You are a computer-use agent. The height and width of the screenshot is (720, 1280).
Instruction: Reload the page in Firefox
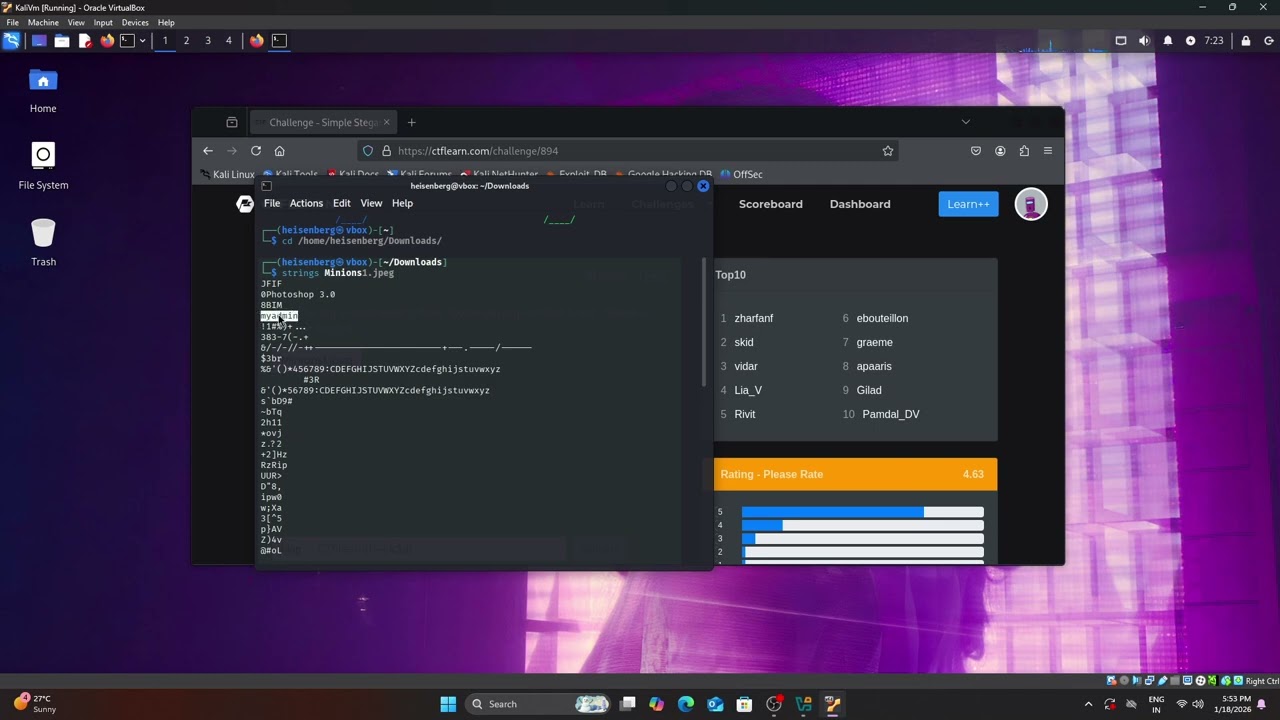pyautogui.click(x=256, y=151)
